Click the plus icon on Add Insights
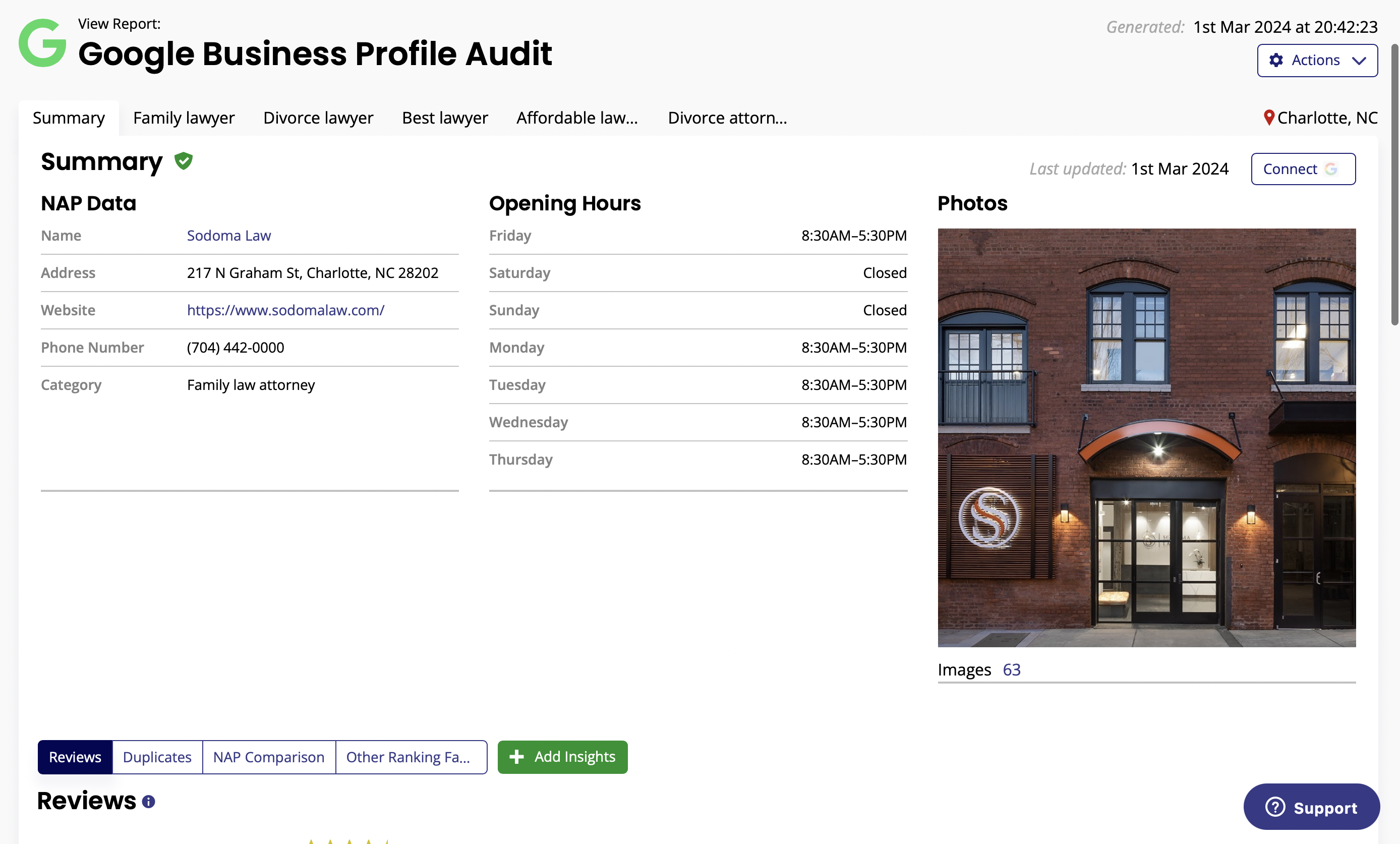 516,757
